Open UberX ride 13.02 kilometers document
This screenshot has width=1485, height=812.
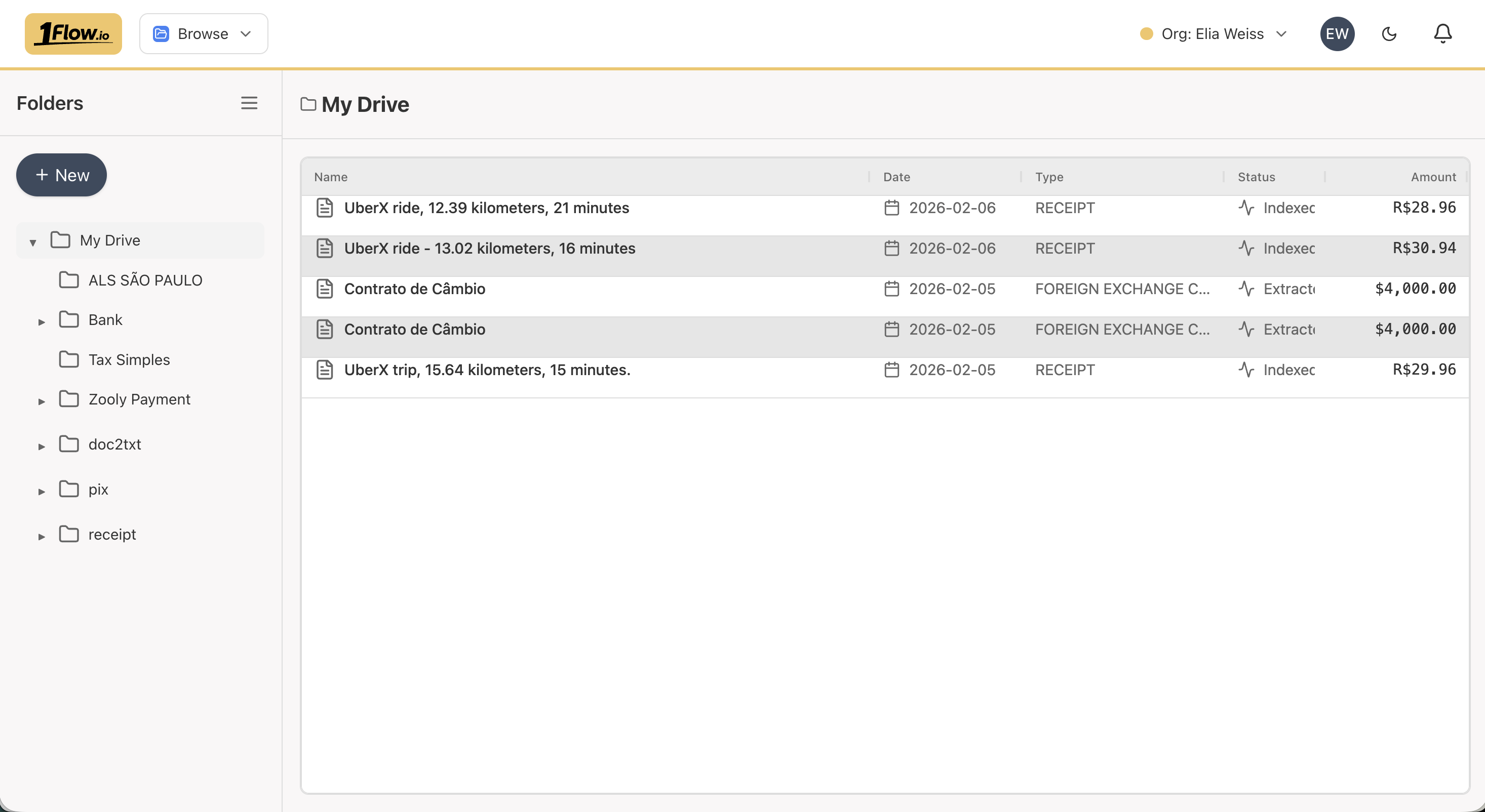pyautogui.click(x=489, y=249)
